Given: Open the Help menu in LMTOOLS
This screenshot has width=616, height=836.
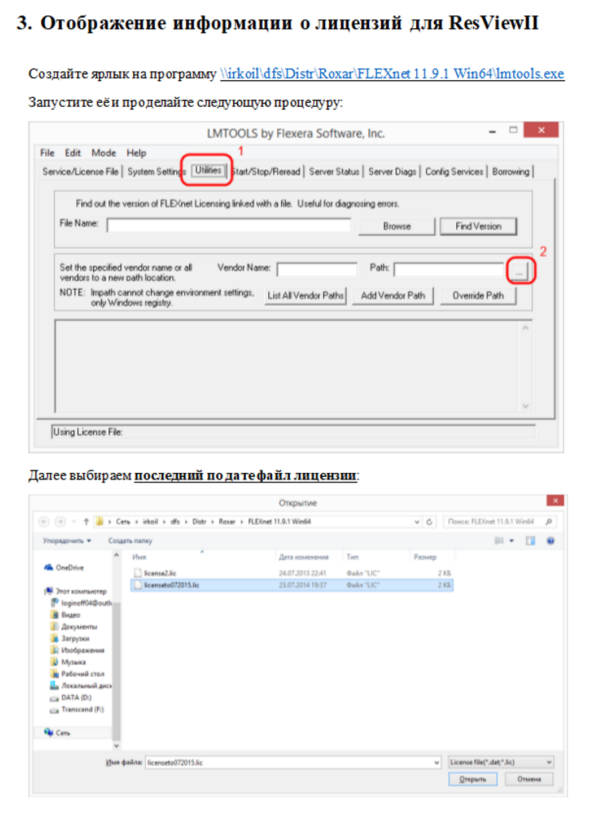Looking at the screenshot, I should (x=136, y=153).
